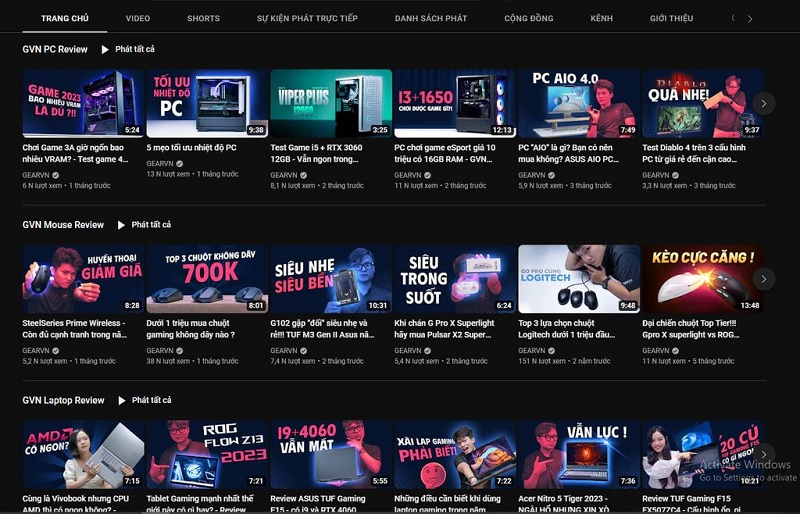
Task: Open the GVN PC Review playlist title
Action: click(x=55, y=50)
